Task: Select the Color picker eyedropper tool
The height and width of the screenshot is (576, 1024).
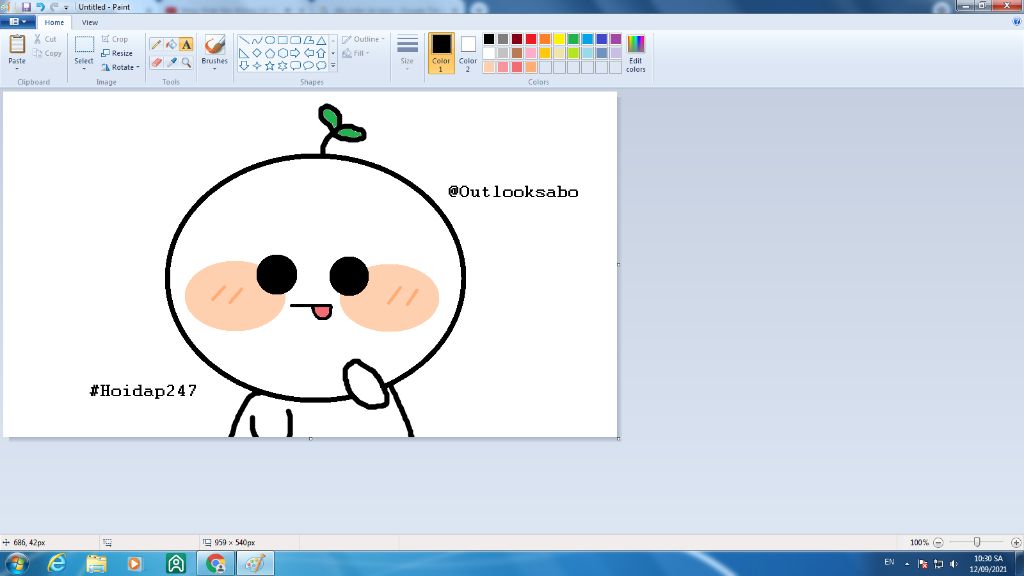Action: 171,63
